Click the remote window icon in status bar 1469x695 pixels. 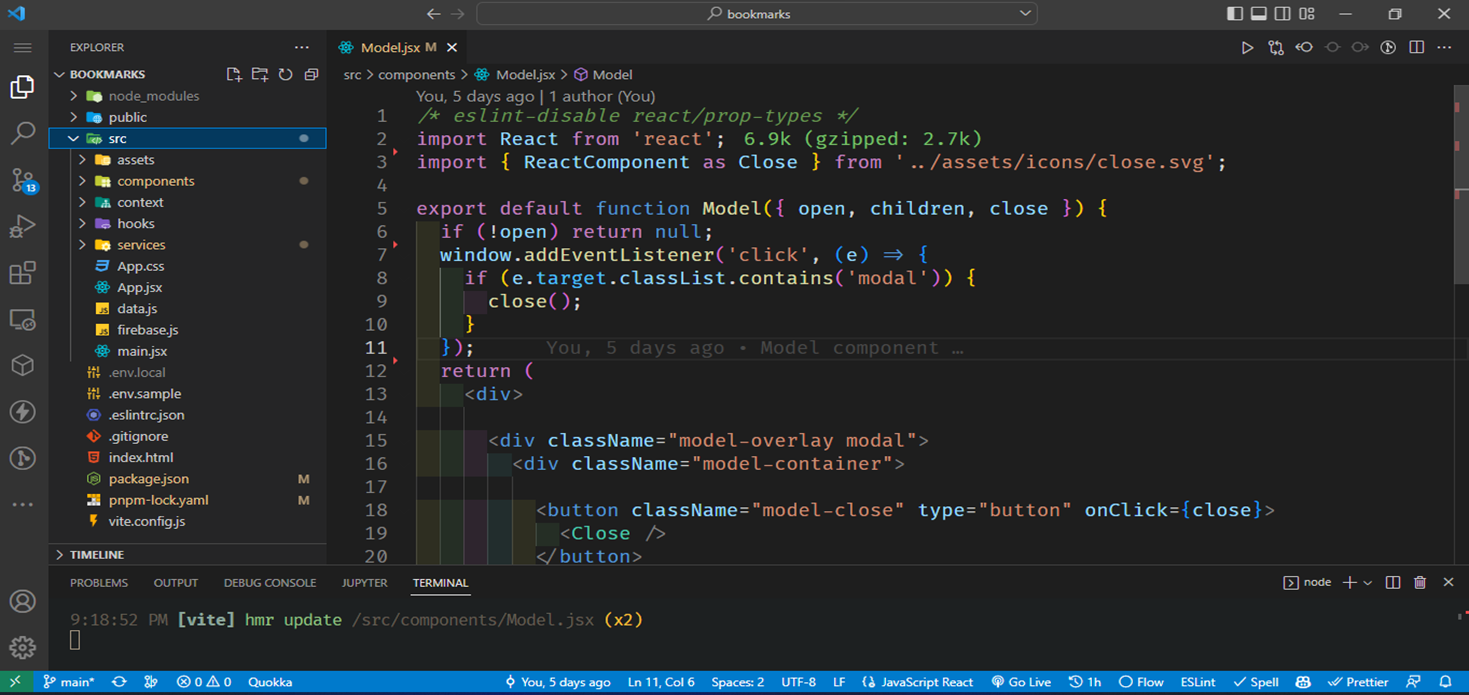tap(15, 682)
